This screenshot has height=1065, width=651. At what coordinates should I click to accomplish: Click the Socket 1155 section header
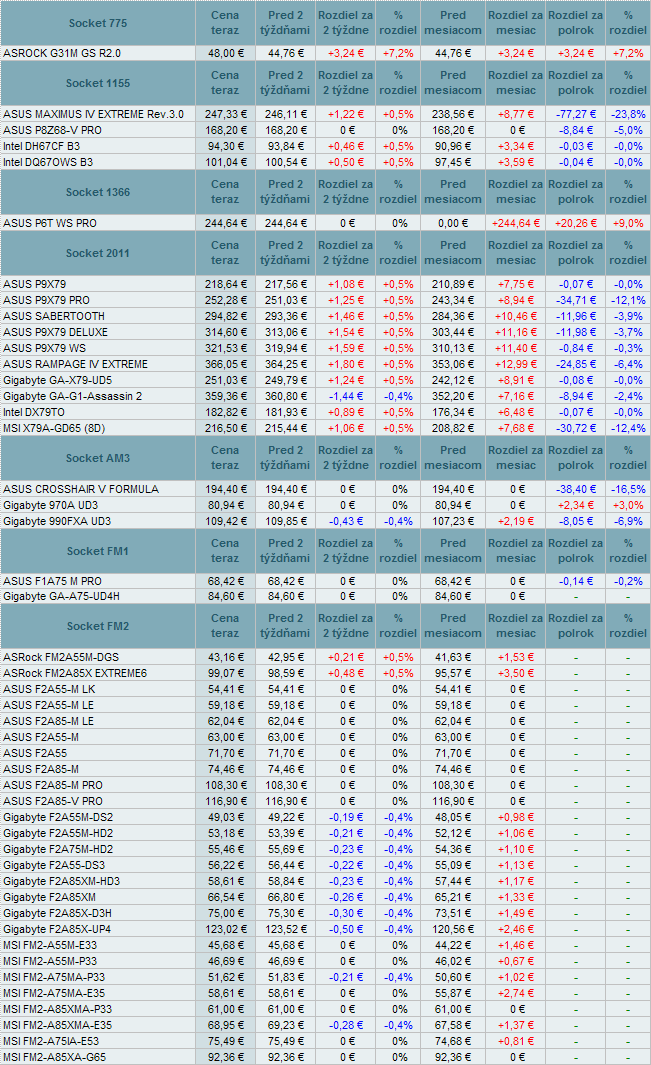98,83
